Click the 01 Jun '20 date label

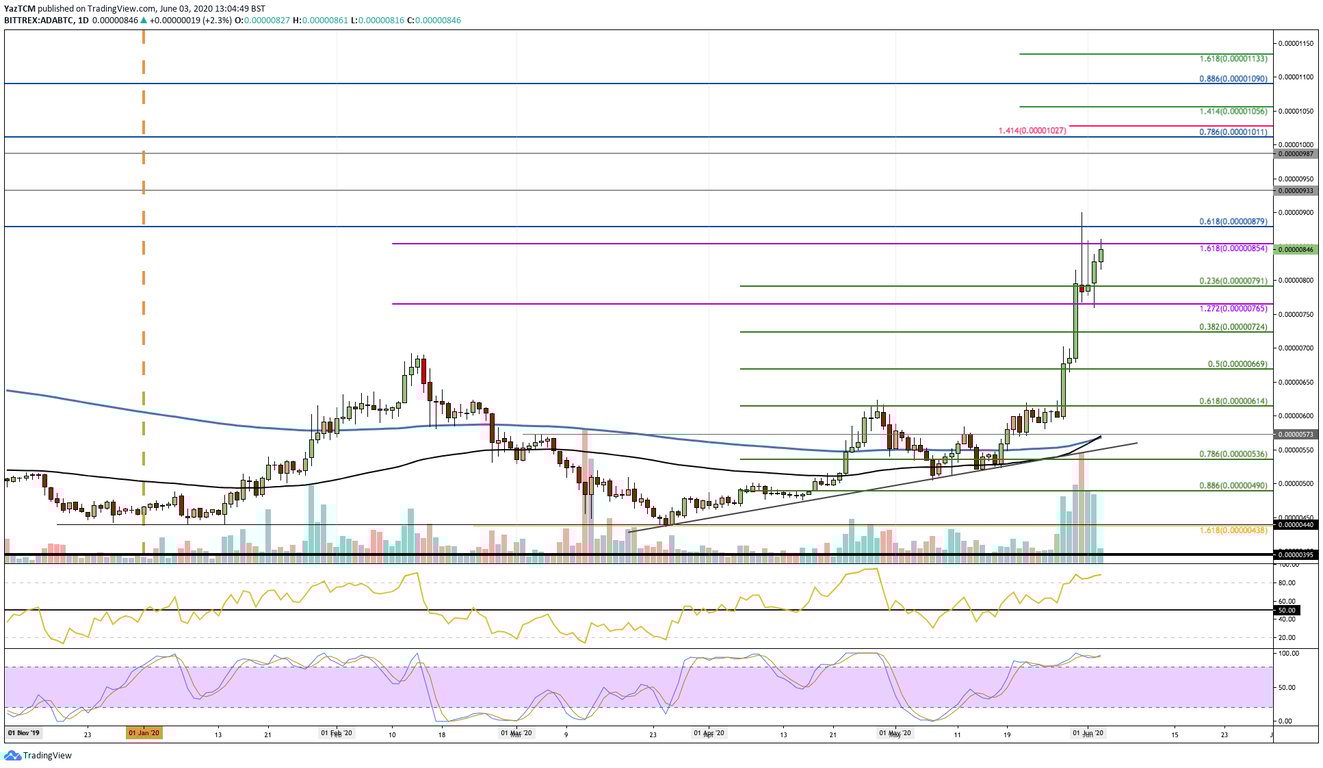(1091, 731)
